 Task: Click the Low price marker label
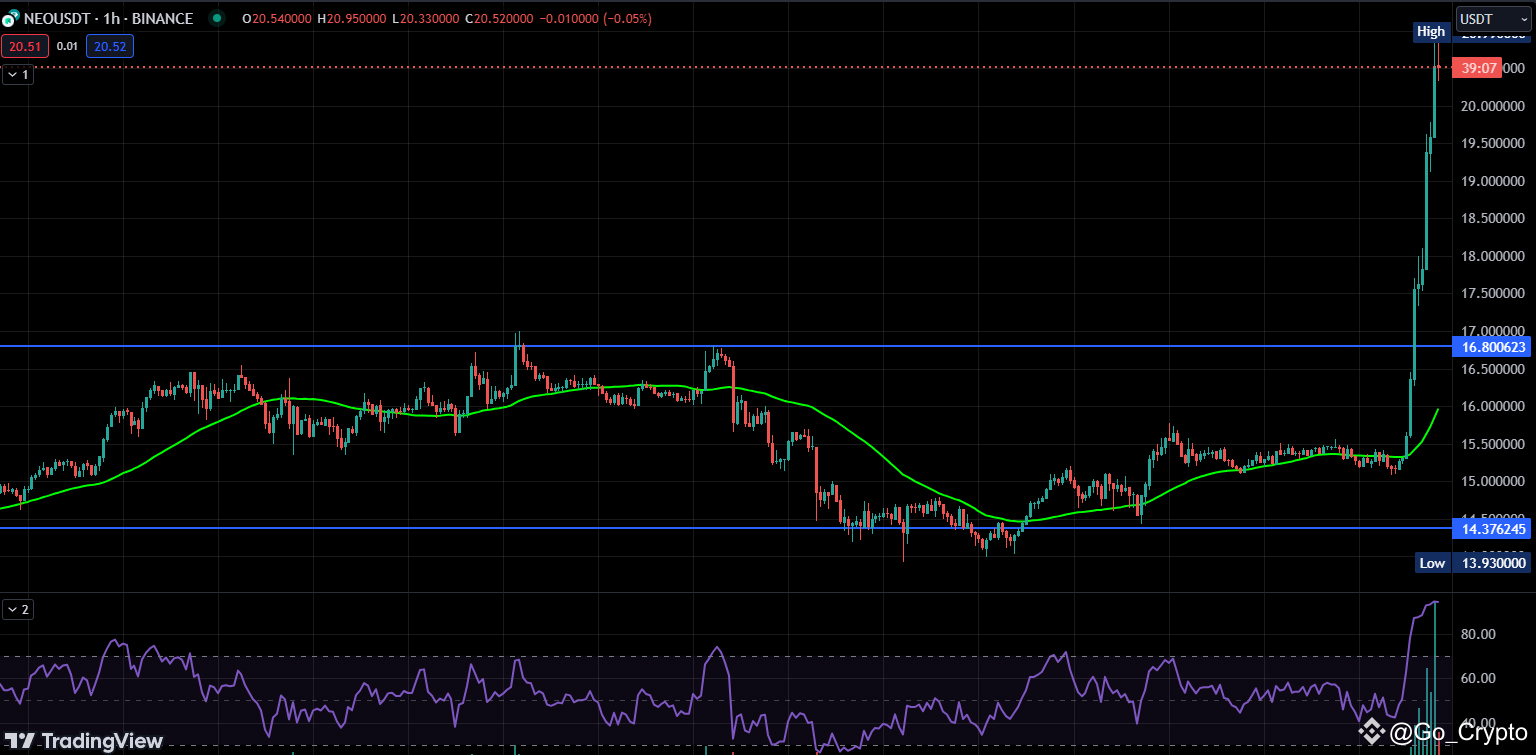click(x=1432, y=563)
